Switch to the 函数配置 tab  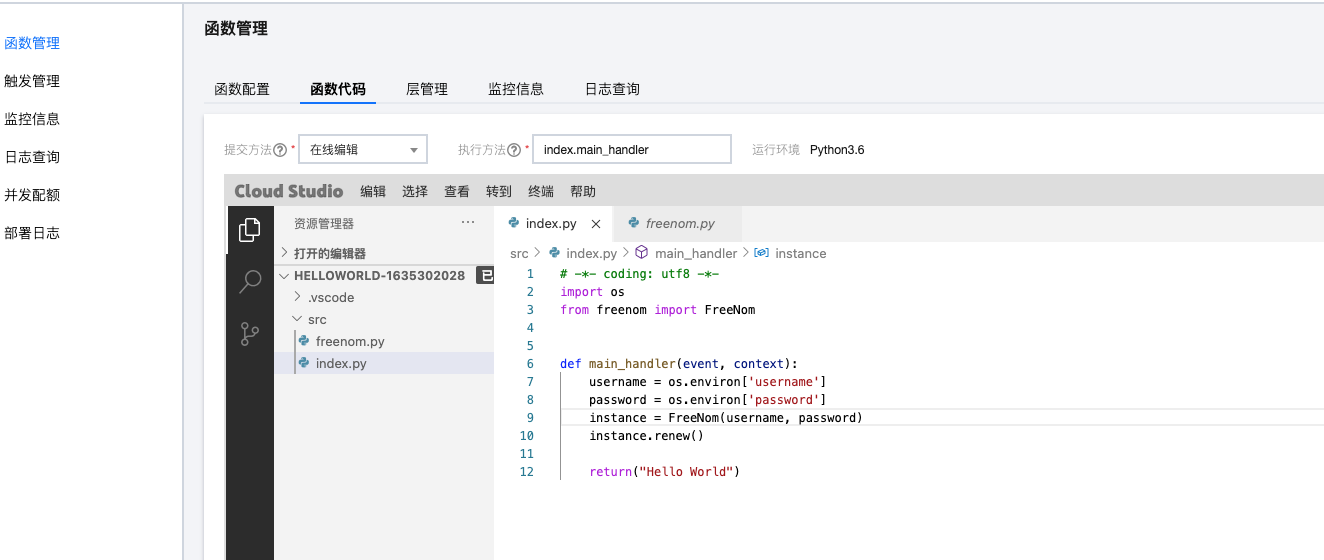(x=242, y=89)
